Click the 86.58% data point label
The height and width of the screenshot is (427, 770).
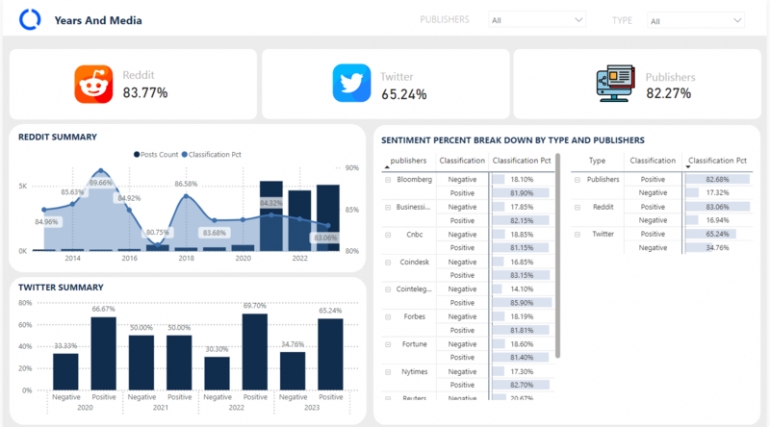click(186, 184)
